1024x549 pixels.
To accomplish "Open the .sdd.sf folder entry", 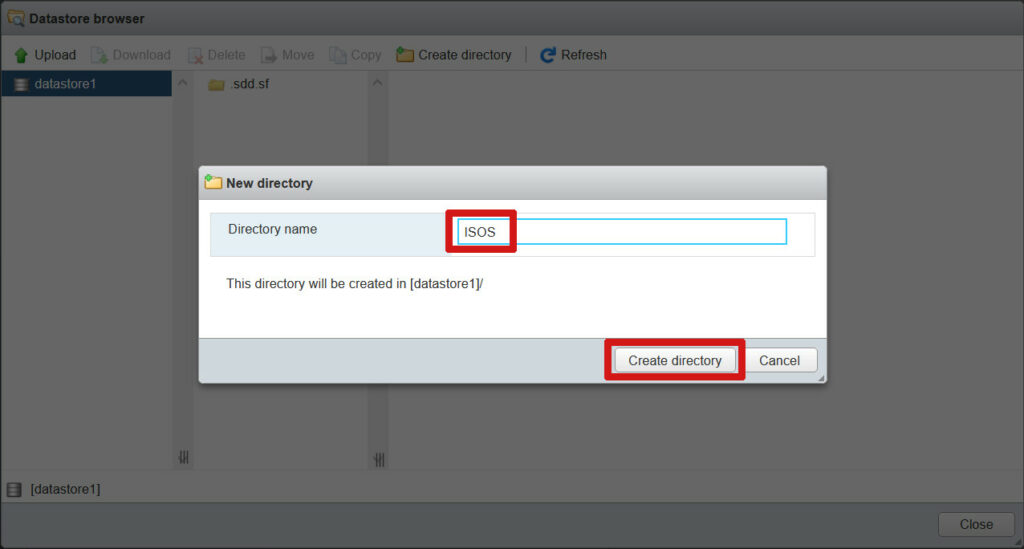I will 249,84.
